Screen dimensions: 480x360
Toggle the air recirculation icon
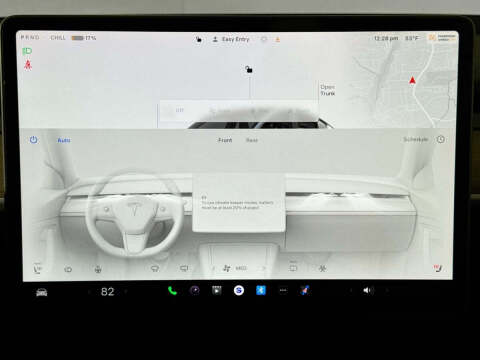[293, 268]
